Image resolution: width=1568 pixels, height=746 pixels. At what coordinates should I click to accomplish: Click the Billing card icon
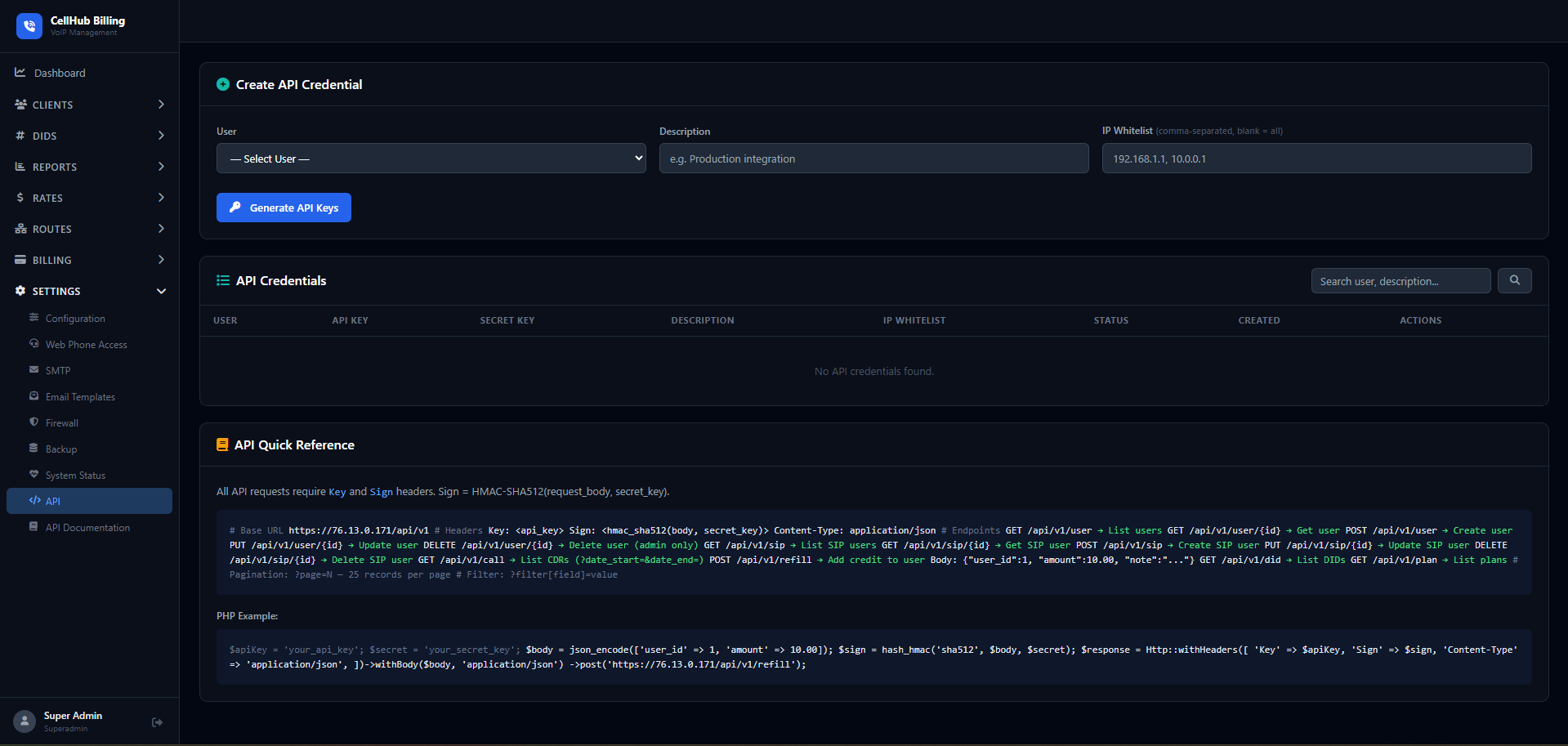click(x=20, y=260)
